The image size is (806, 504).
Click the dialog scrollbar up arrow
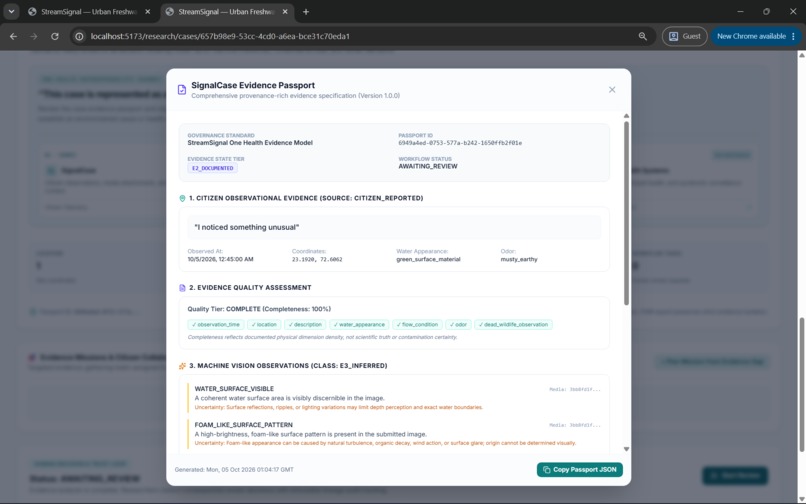coord(626,116)
